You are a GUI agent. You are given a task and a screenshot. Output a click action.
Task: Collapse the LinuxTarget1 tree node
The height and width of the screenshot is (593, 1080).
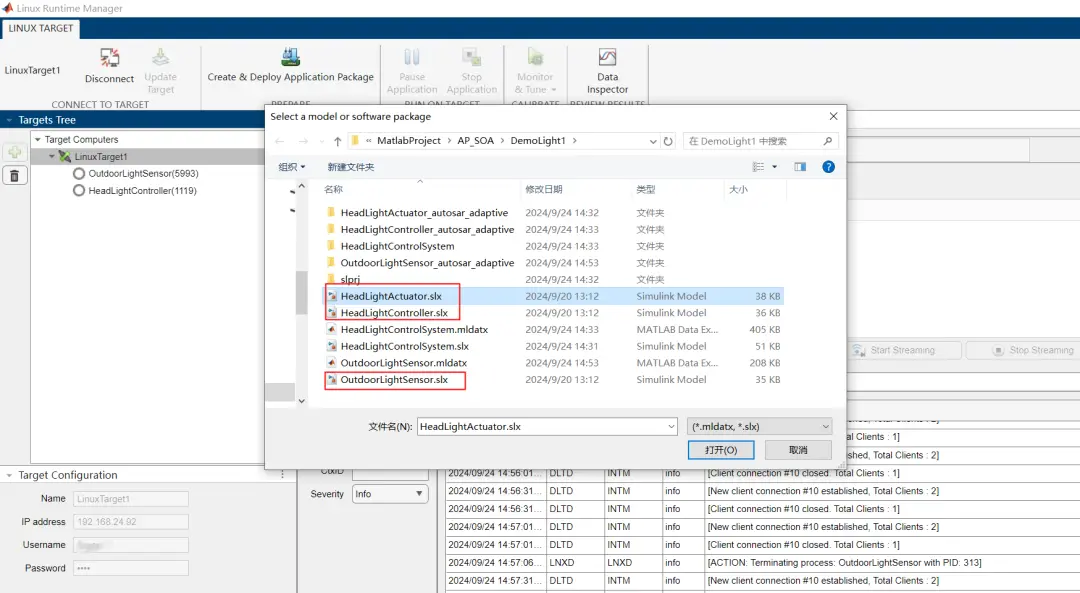click(x=52, y=156)
